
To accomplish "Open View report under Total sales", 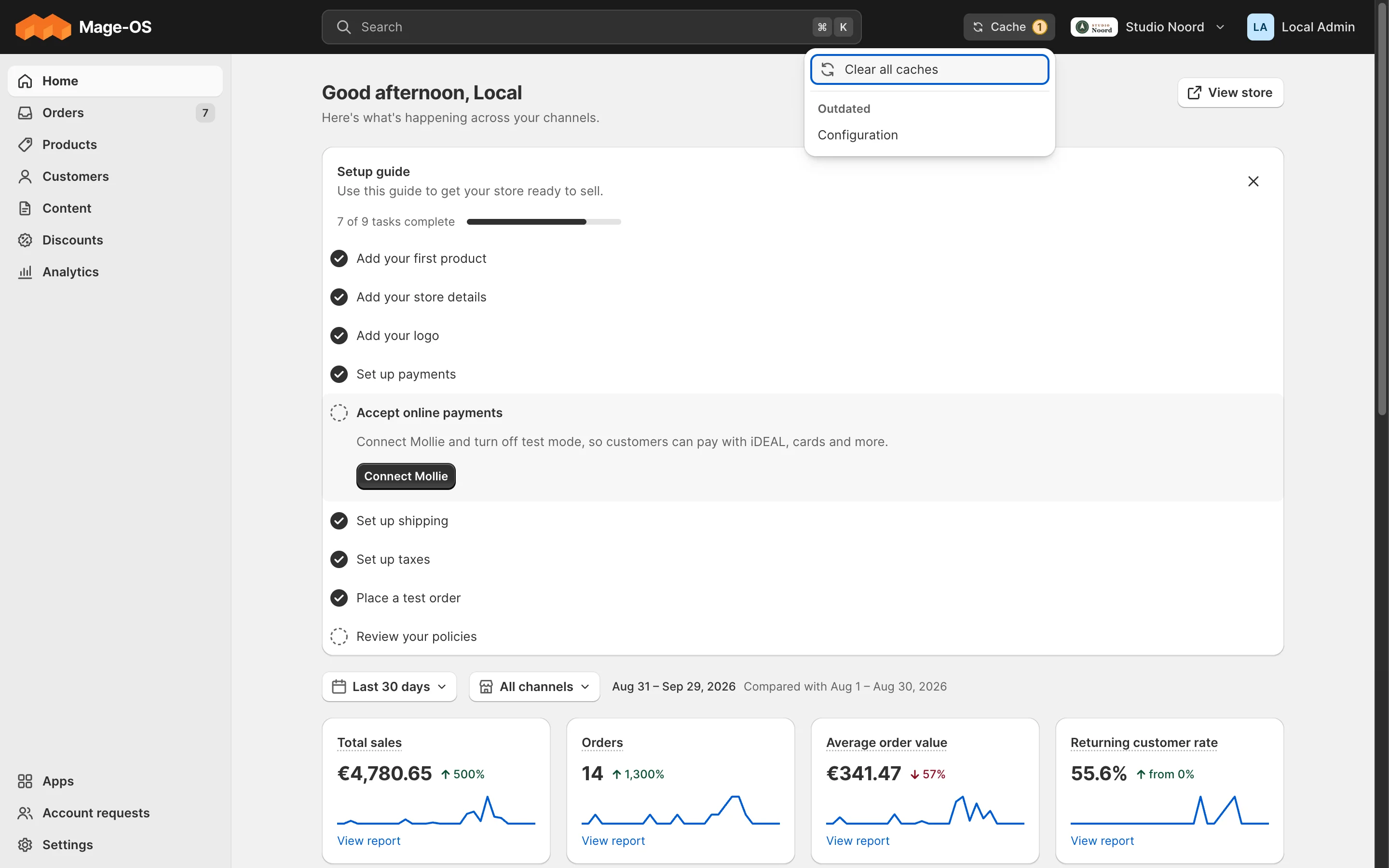I will click(x=368, y=841).
